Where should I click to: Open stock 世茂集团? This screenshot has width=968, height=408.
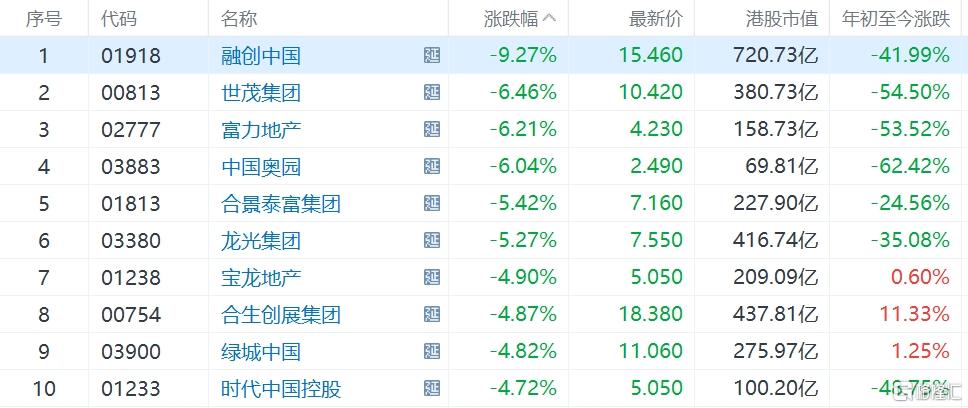click(261, 93)
